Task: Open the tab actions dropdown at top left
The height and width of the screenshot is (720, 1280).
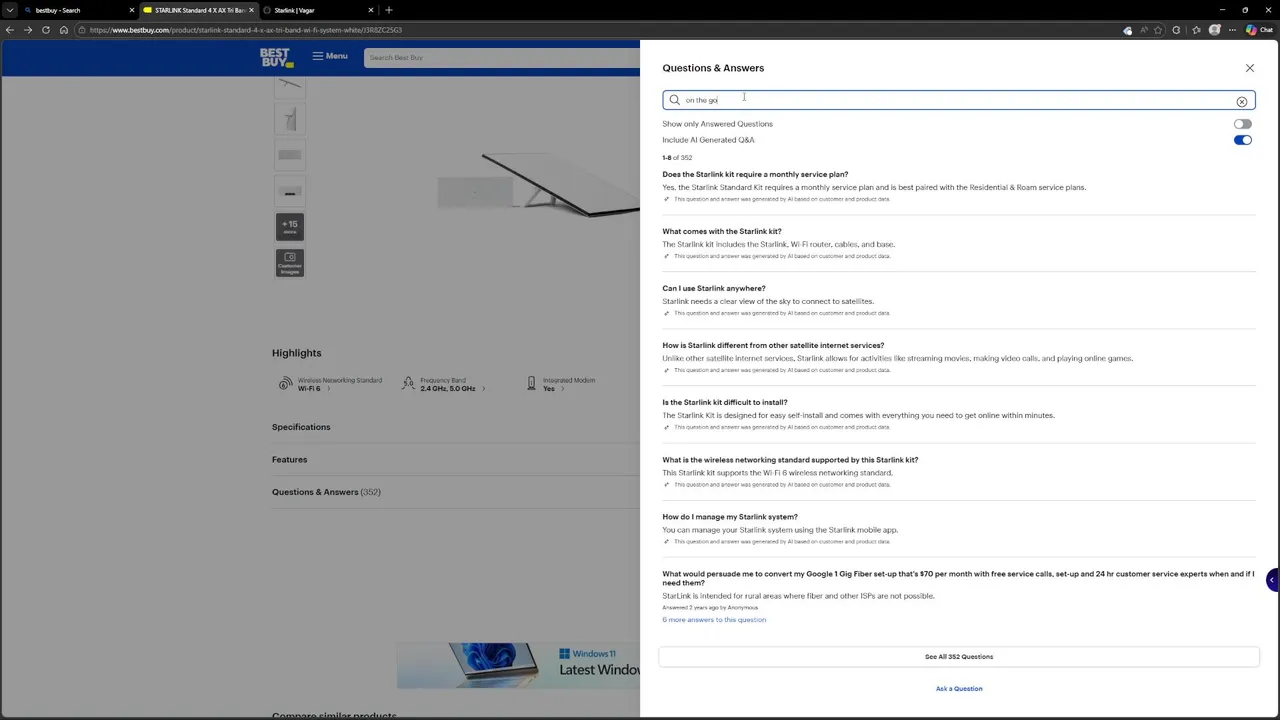Action: pyautogui.click(x=10, y=10)
